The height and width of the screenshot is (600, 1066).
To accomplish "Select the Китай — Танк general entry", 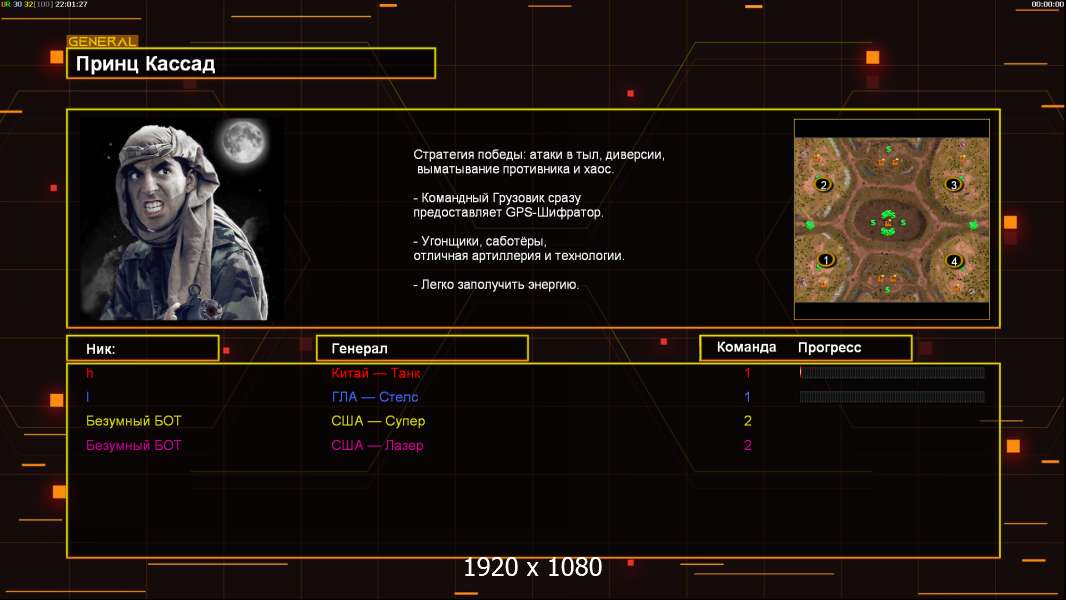I will pyautogui.click(x=376, y=373).
